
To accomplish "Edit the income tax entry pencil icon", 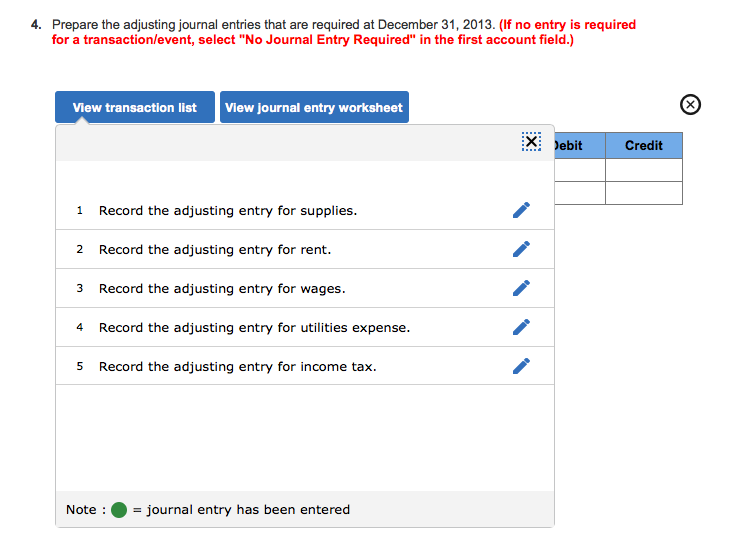I will coord(521,366).
